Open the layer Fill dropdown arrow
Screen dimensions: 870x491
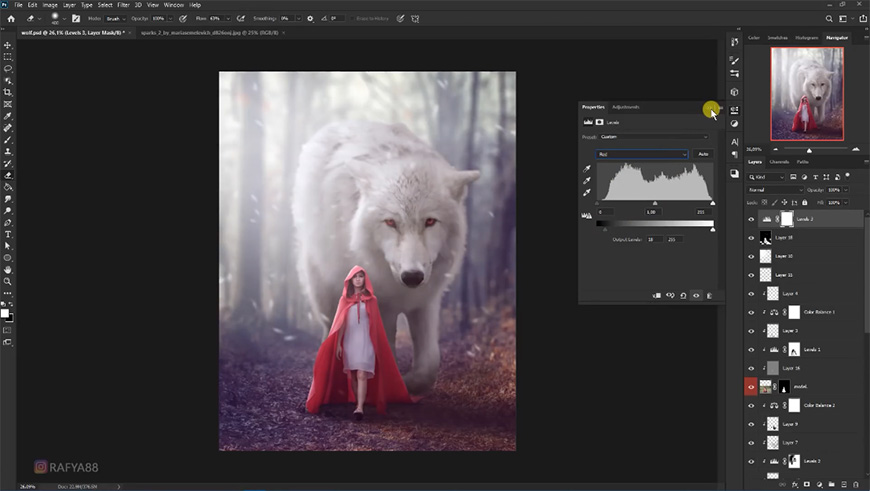846,203
